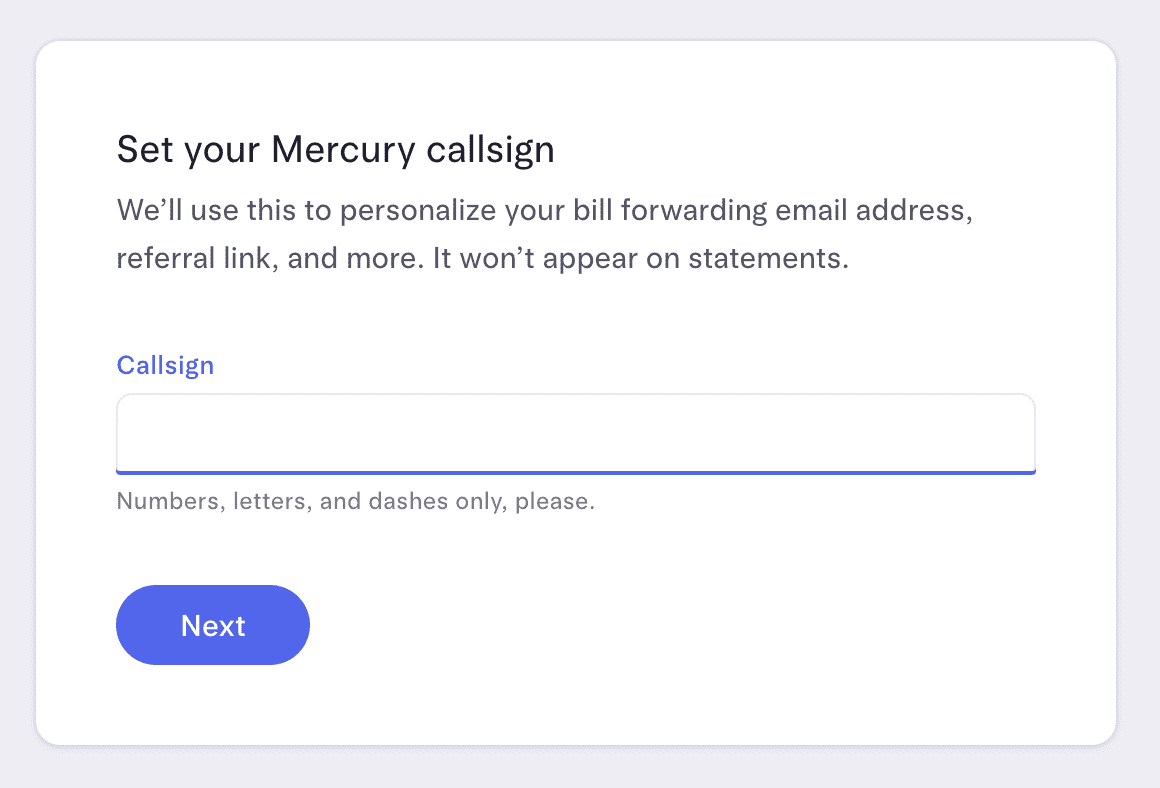This screenshot has height=788, width=1160.
Task: Focus the Callsign text input field
Action: (x=575, y=432)
